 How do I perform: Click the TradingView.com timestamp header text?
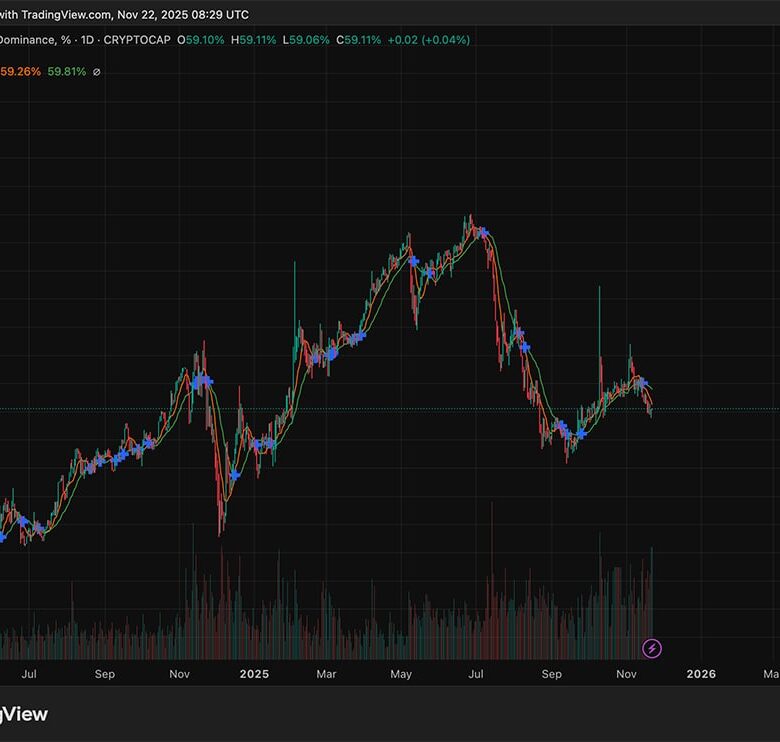(x=125, y=15)
